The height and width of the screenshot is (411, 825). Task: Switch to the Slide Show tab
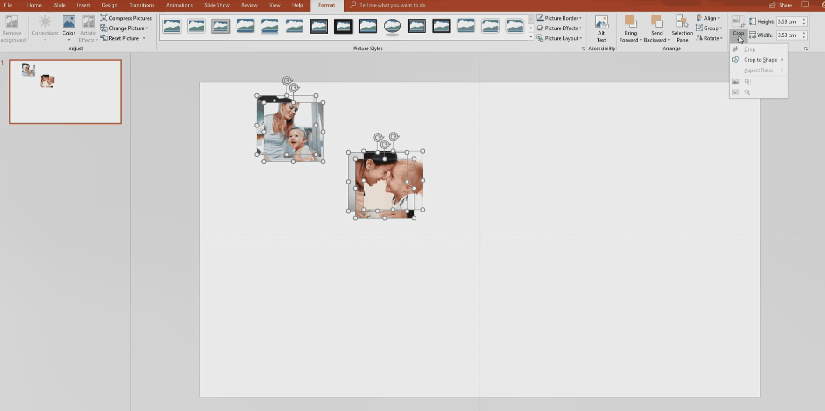point(218,5)
